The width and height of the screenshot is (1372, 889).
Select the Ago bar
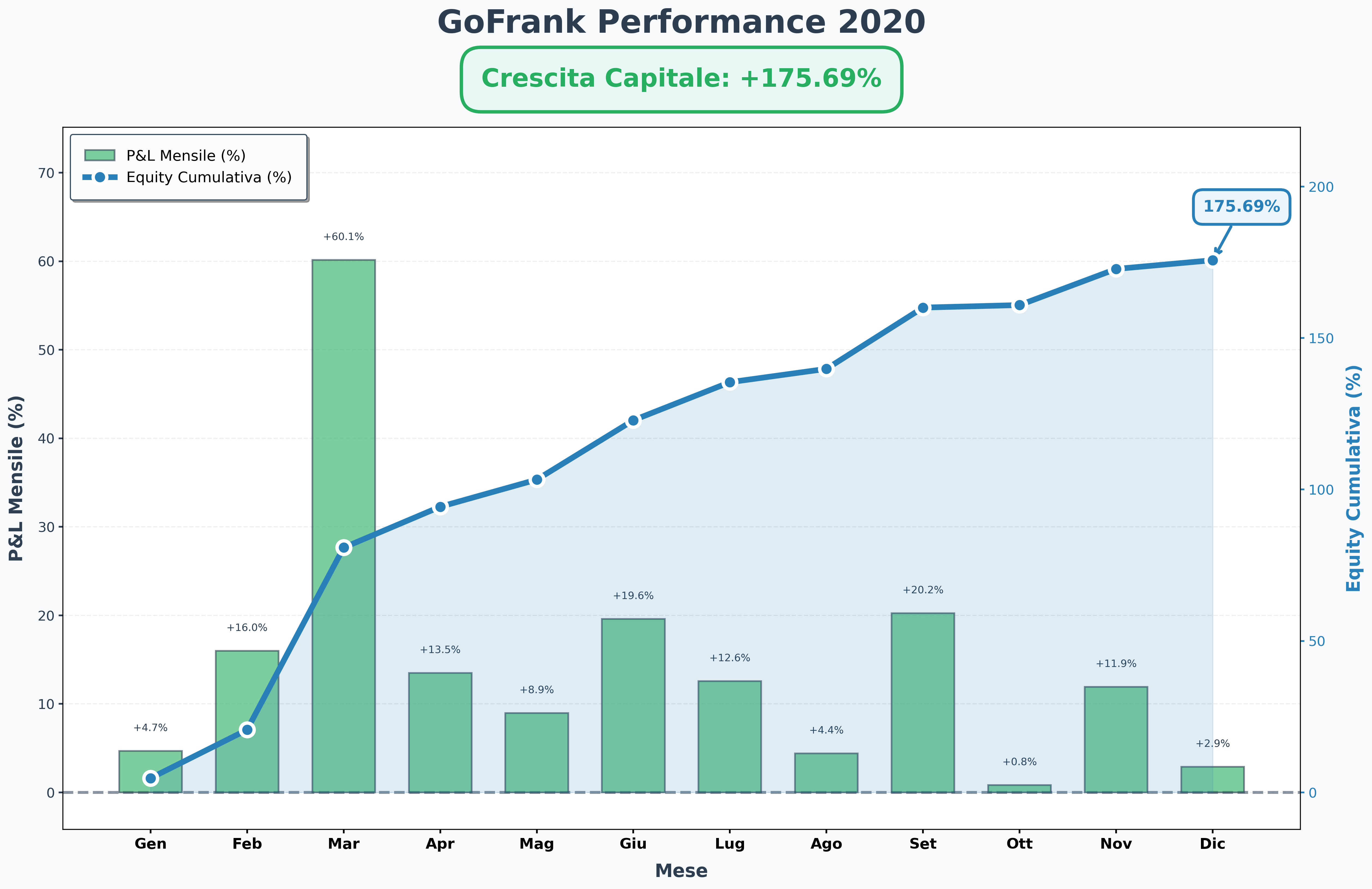[827, 773]
